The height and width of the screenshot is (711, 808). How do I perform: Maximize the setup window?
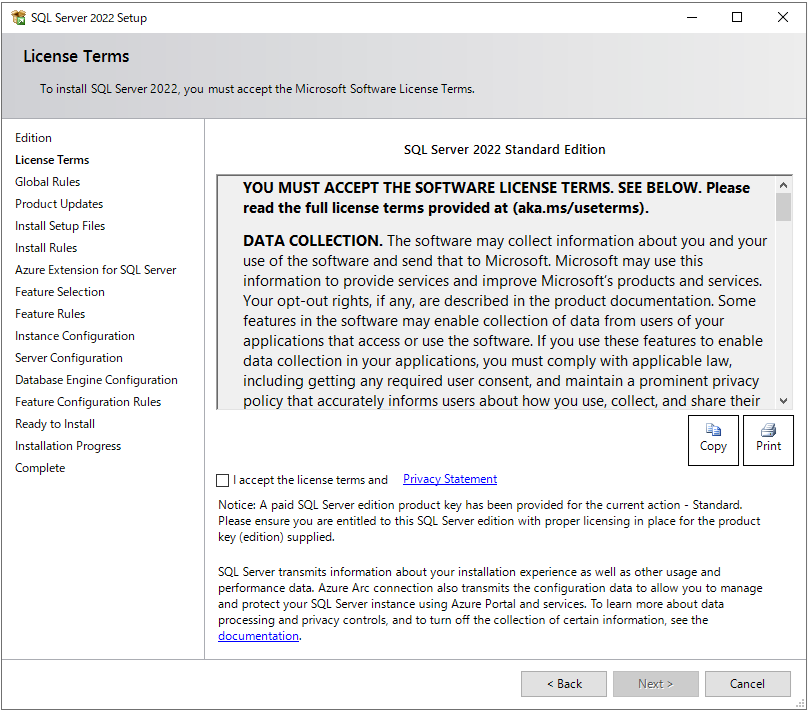(737, 17)
